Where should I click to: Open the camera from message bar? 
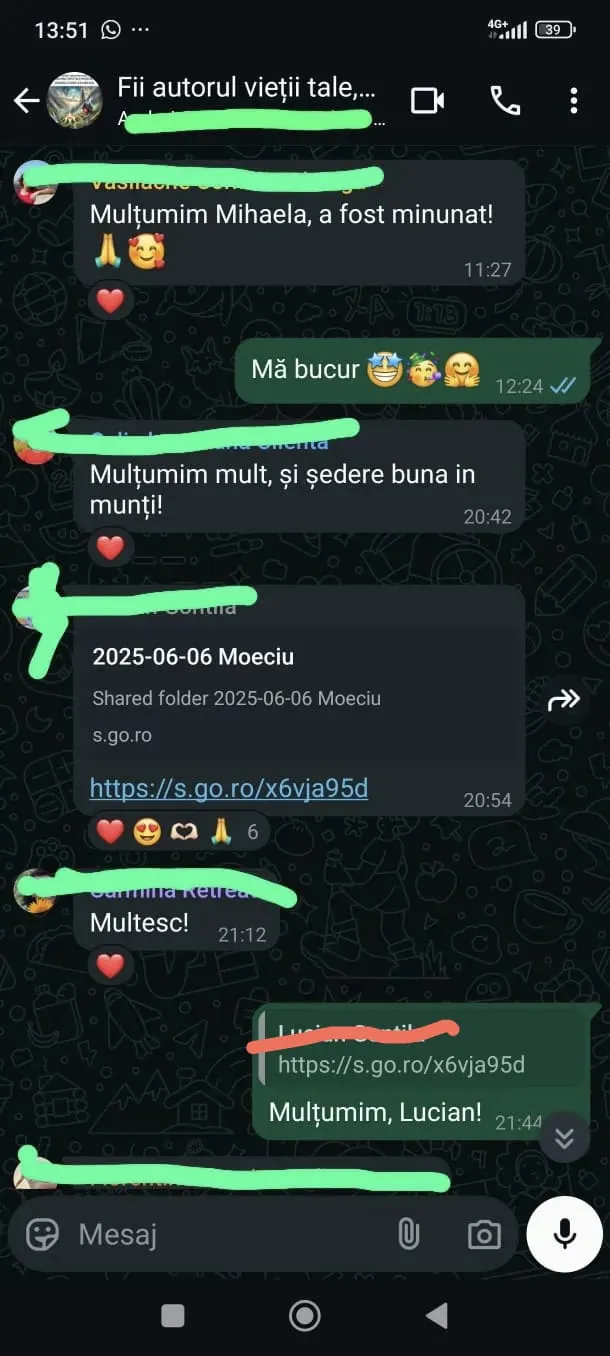(x=484, y=1234)
